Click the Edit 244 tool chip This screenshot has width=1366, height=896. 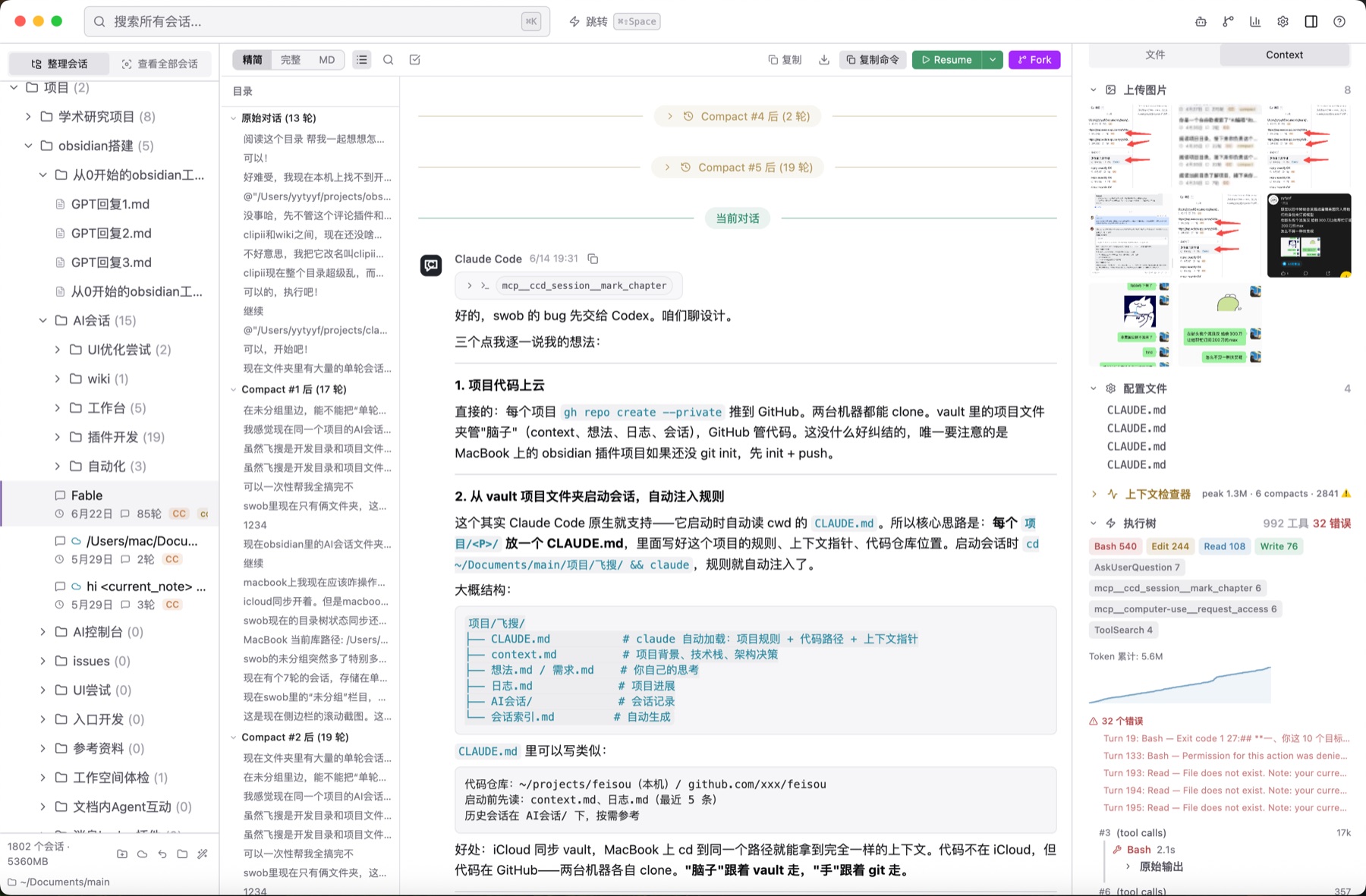pyautogui.click(x=1169, y=546)
